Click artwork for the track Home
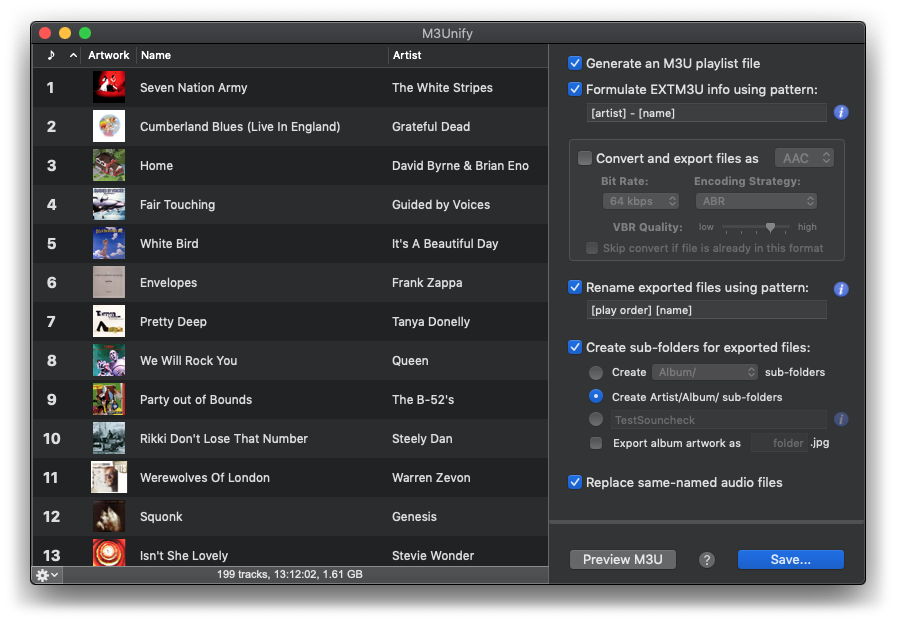 click(109, 165)
